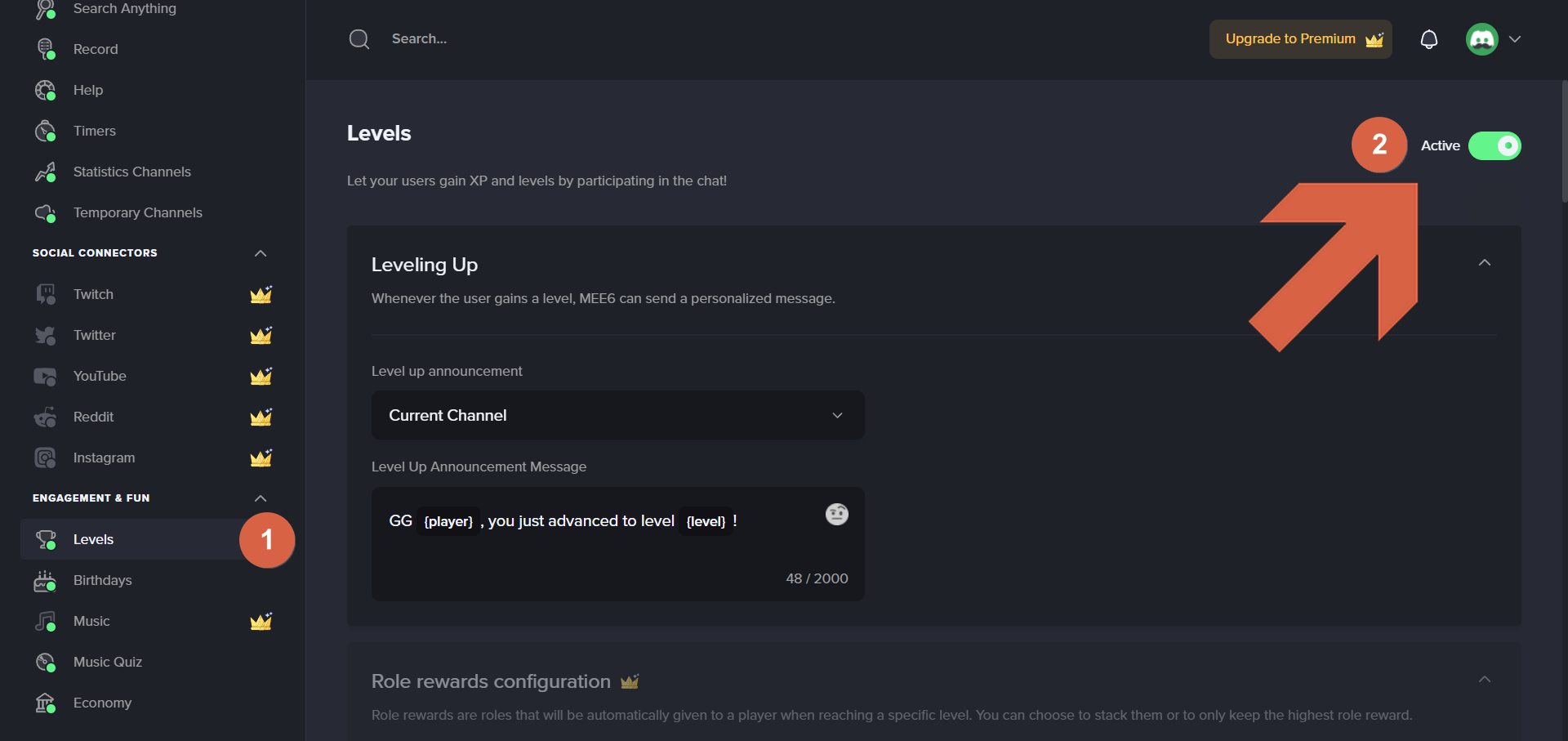The image size is (1568, 741).
Task: Click the Instagram icon in sidebar
Action: [x=46, y=458]
